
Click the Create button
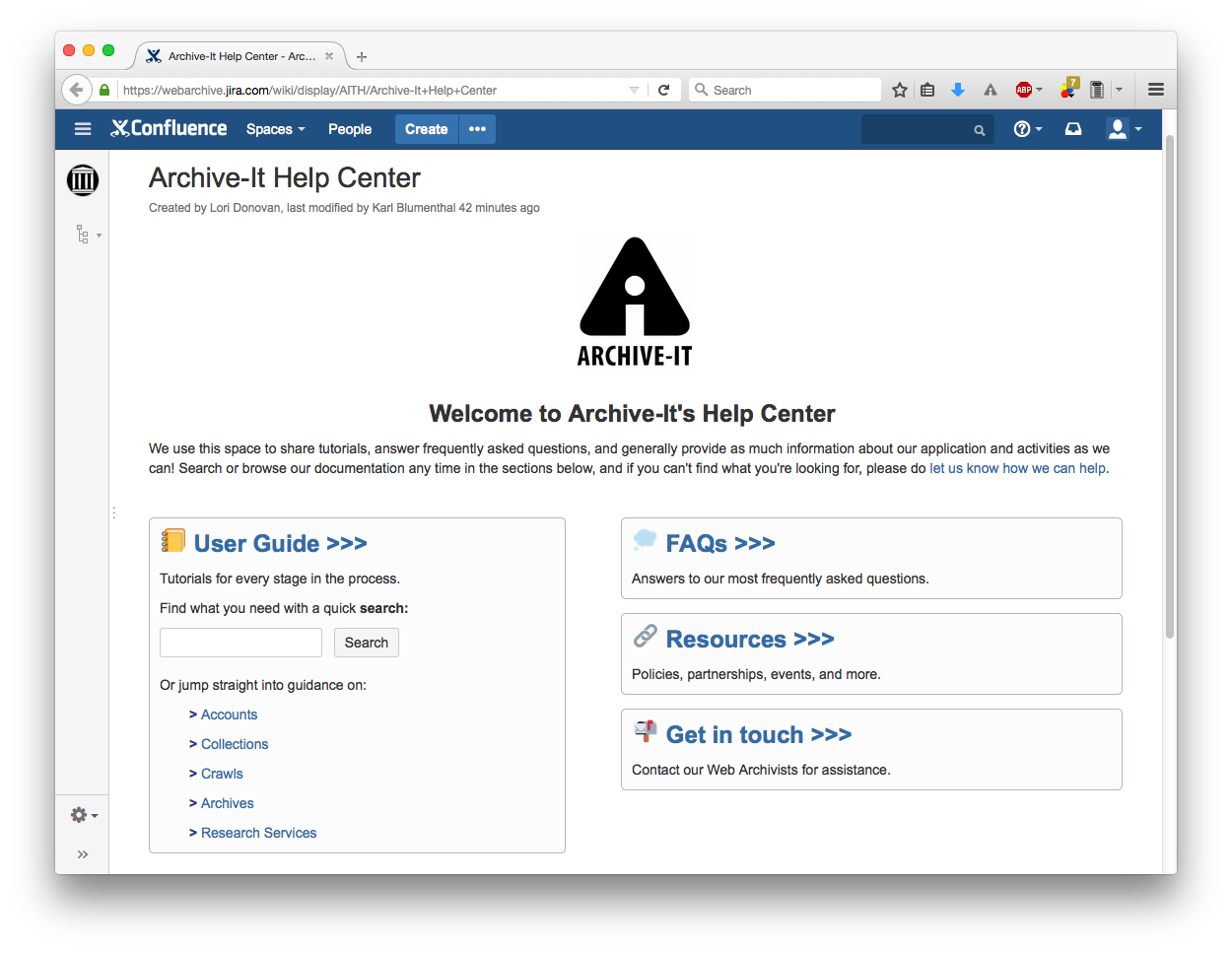pyautogui.click(x=426, y=129)
